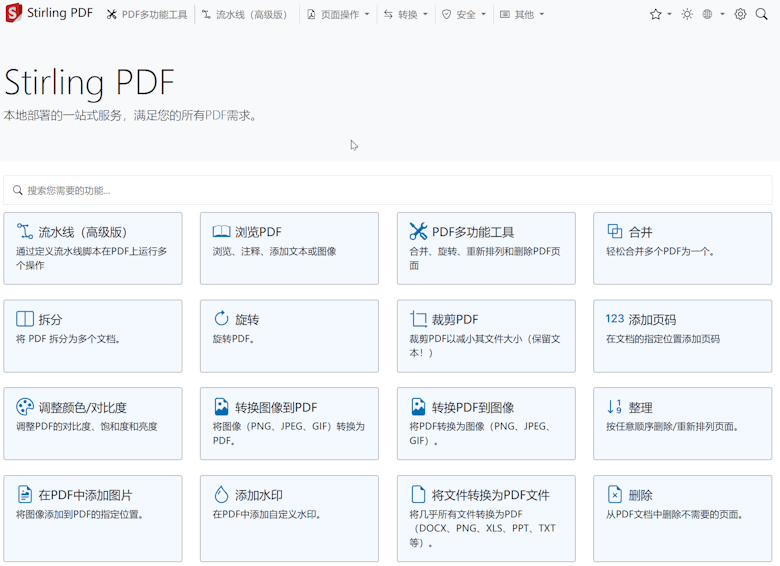The image size is (780, 566).
Task: Open the 浏览PDF card title
Action: point(258,232)
